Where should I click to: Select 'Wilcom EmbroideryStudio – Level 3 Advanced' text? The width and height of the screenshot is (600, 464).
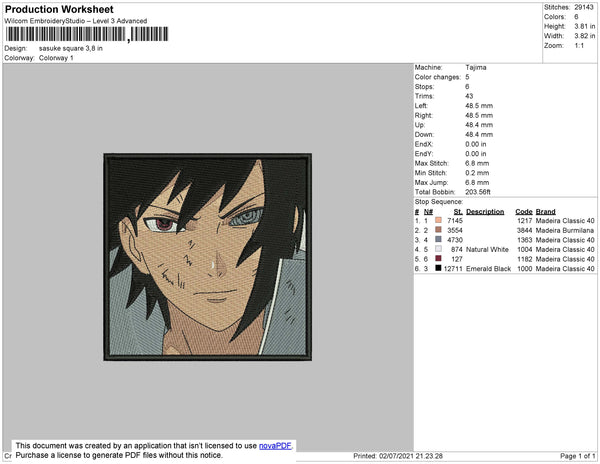(x=76, y=21)
